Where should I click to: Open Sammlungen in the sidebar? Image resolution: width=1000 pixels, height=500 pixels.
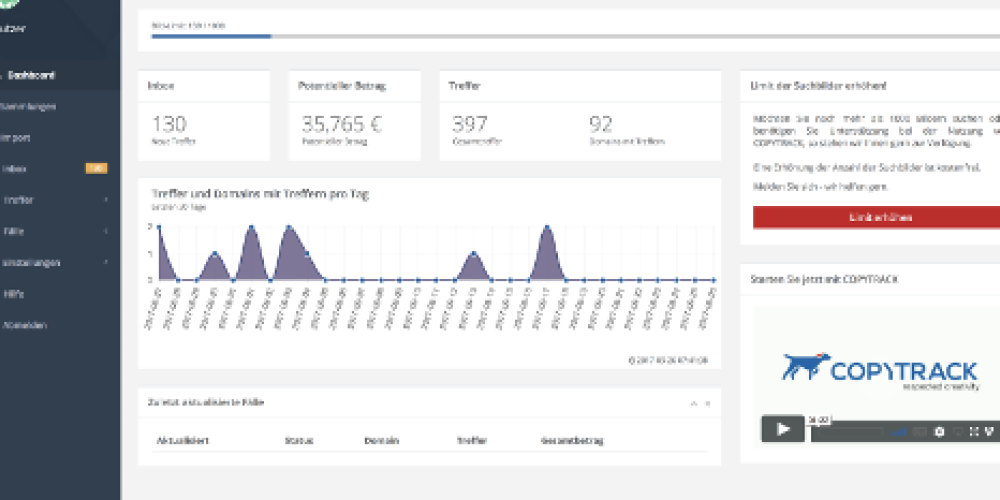[30, 106]
